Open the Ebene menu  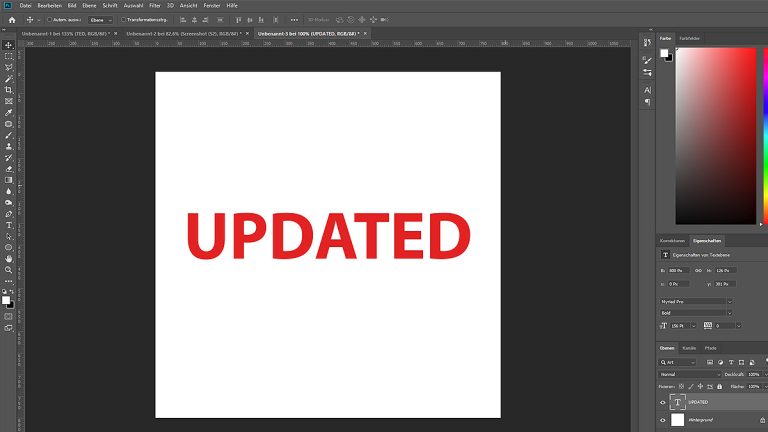point(89,5)
